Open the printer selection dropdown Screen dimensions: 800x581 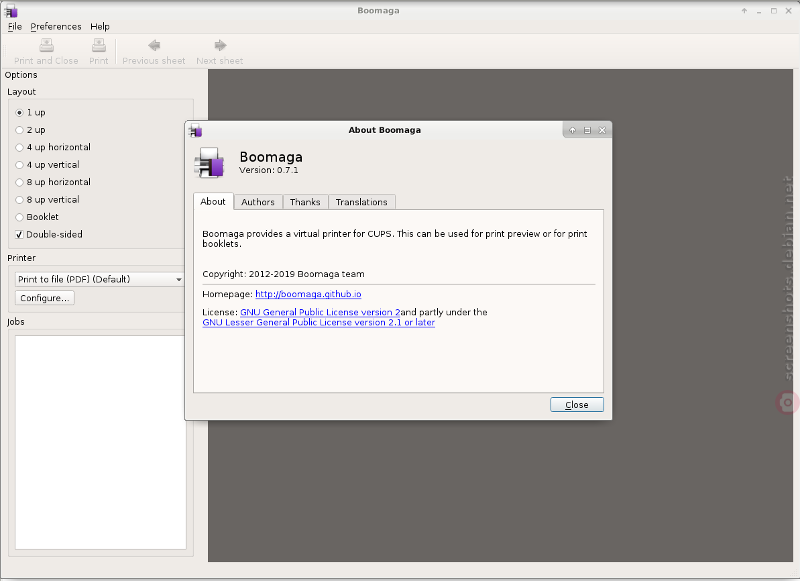100,280
